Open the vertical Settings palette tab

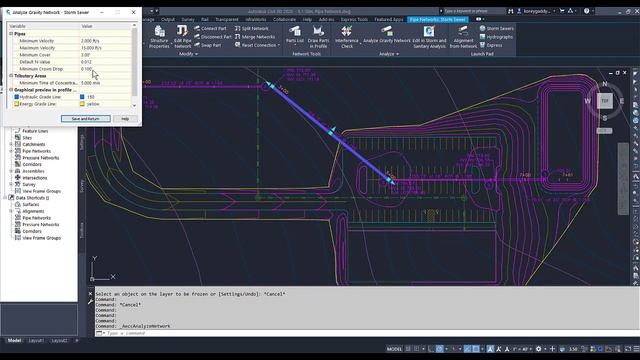click(82, 142)
